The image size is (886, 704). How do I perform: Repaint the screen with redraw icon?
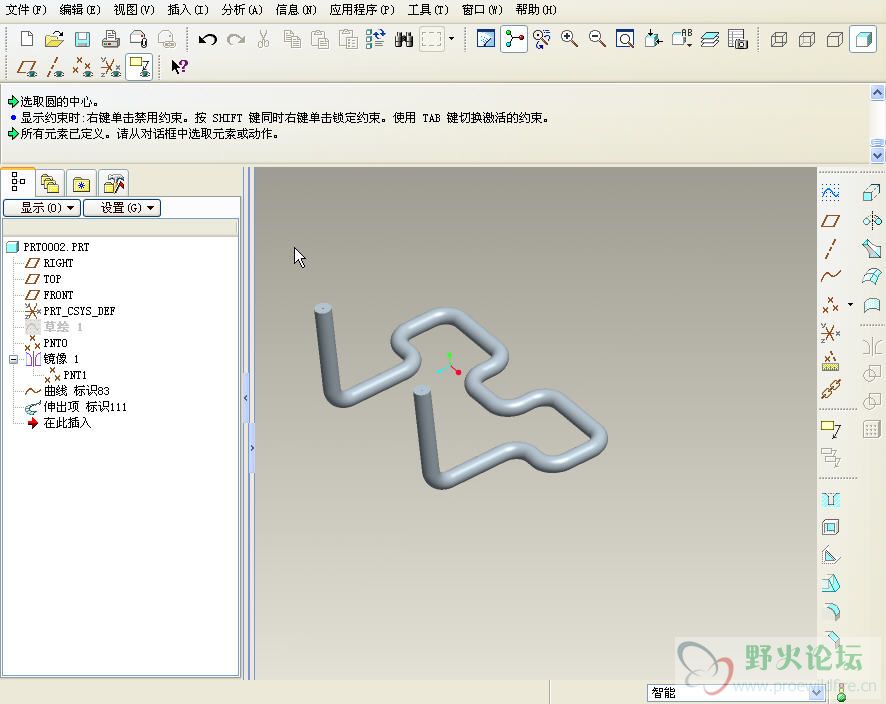point(485,39)
